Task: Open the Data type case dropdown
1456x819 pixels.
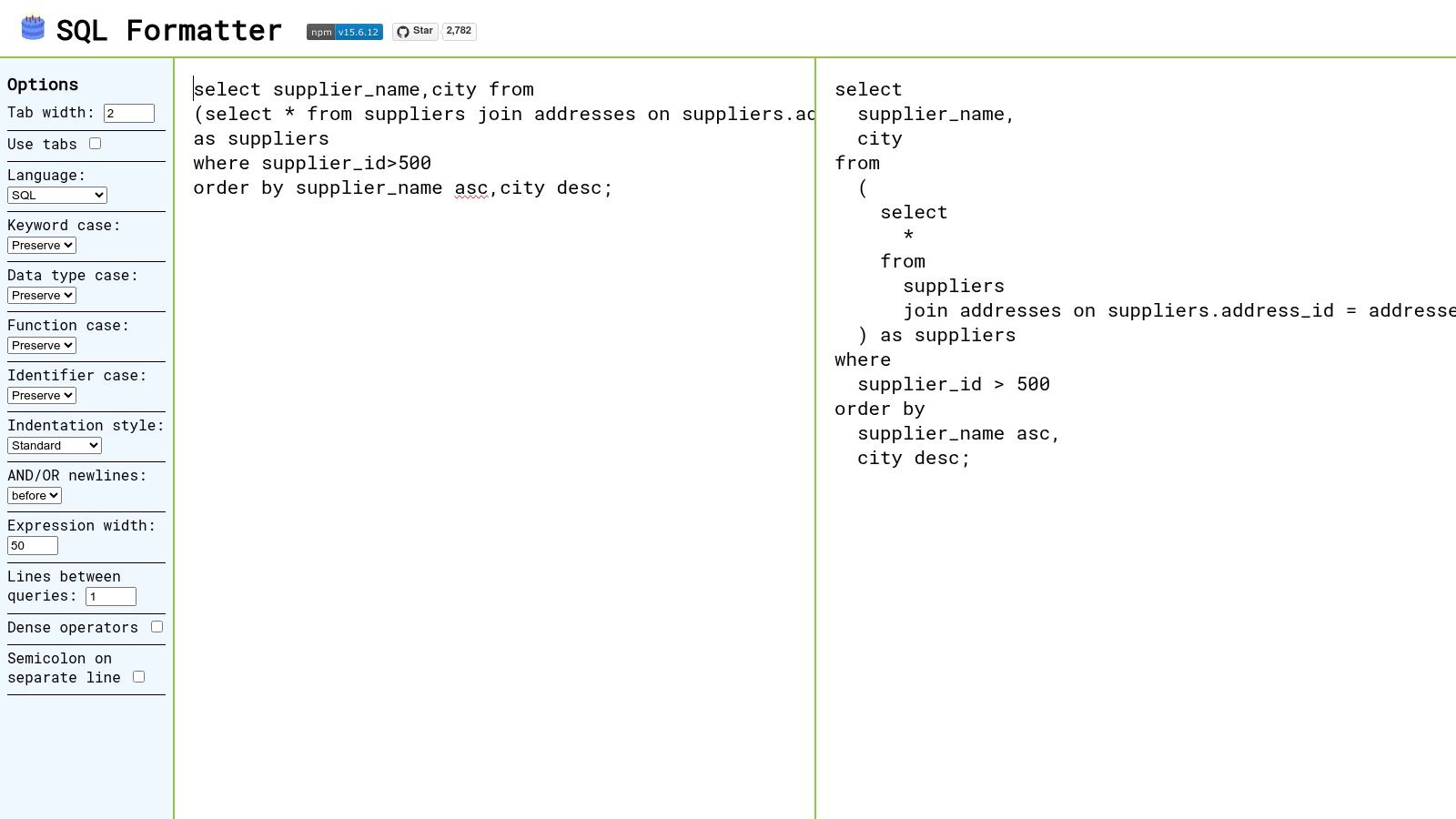Action: point(41,295)
